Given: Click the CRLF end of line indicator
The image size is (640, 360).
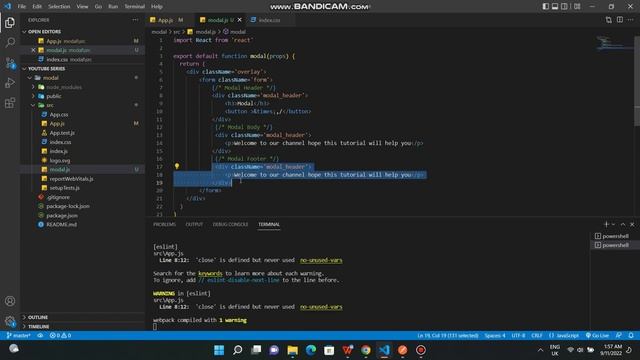Looking at the screenshot, I should [537, 336].
